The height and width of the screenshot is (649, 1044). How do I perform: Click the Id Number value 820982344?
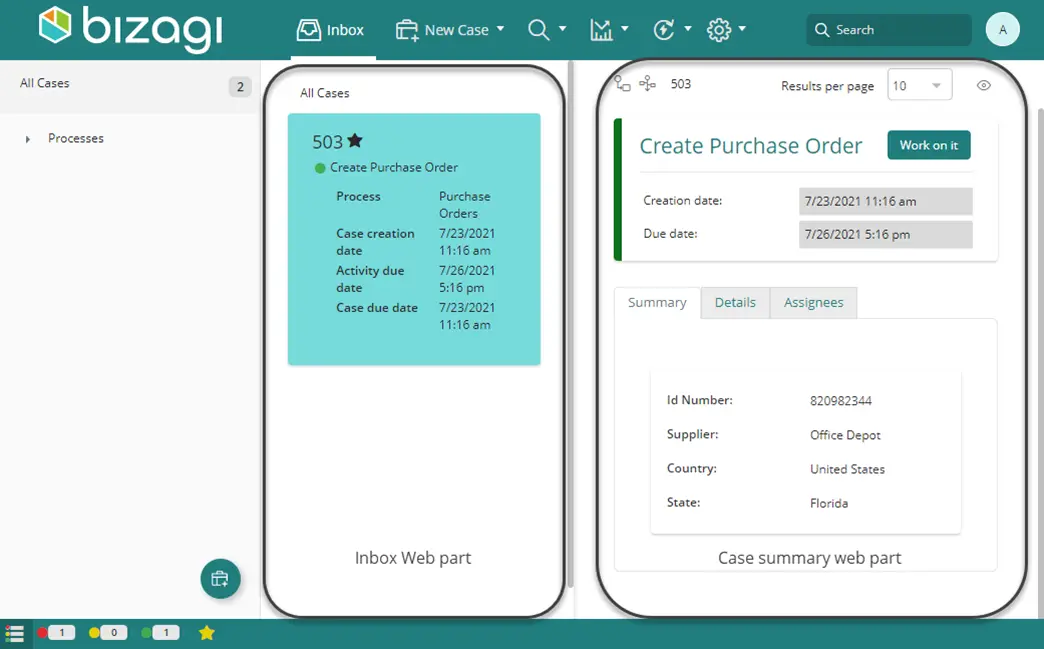tap(840, 401)
